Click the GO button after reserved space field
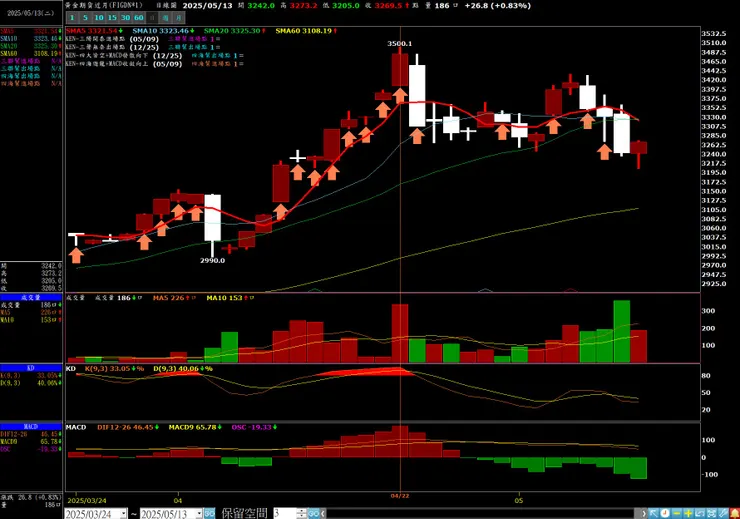Viewport: 740px width, 519px height. pyautogui.click(x=313, y=513)
